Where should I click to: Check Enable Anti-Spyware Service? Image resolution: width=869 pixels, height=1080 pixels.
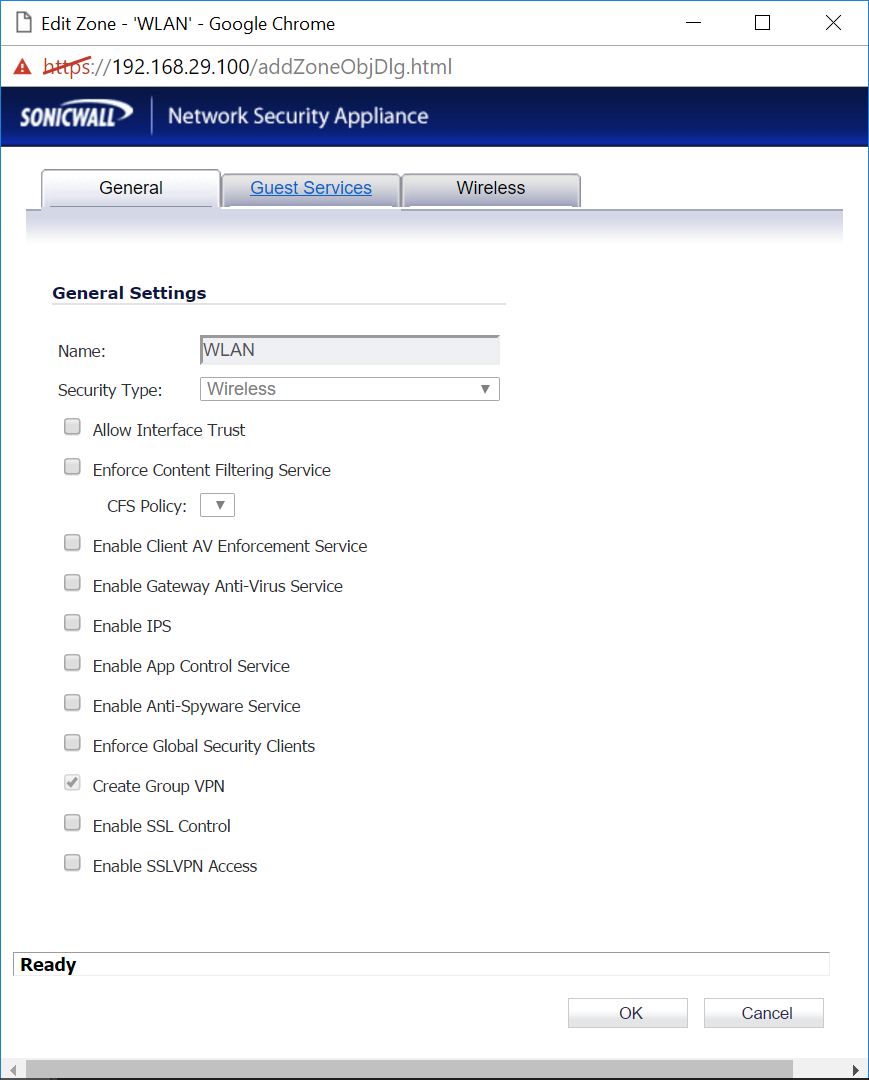pyautogui.click(x=71, y=702)
